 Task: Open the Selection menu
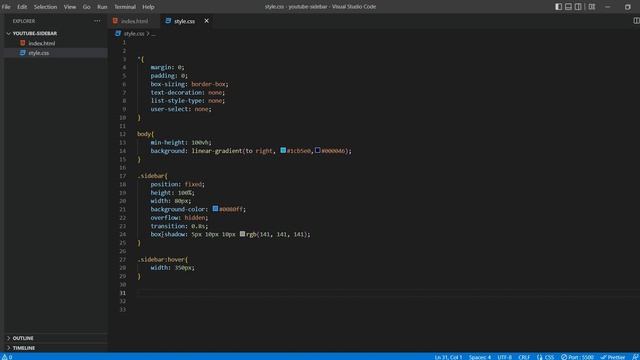click(45, 7)
